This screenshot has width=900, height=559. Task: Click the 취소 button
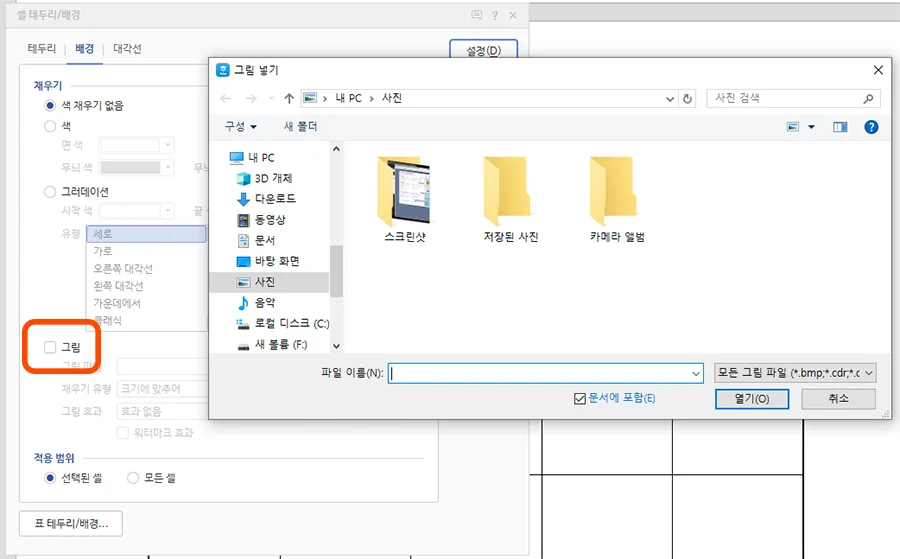point(838,399)
